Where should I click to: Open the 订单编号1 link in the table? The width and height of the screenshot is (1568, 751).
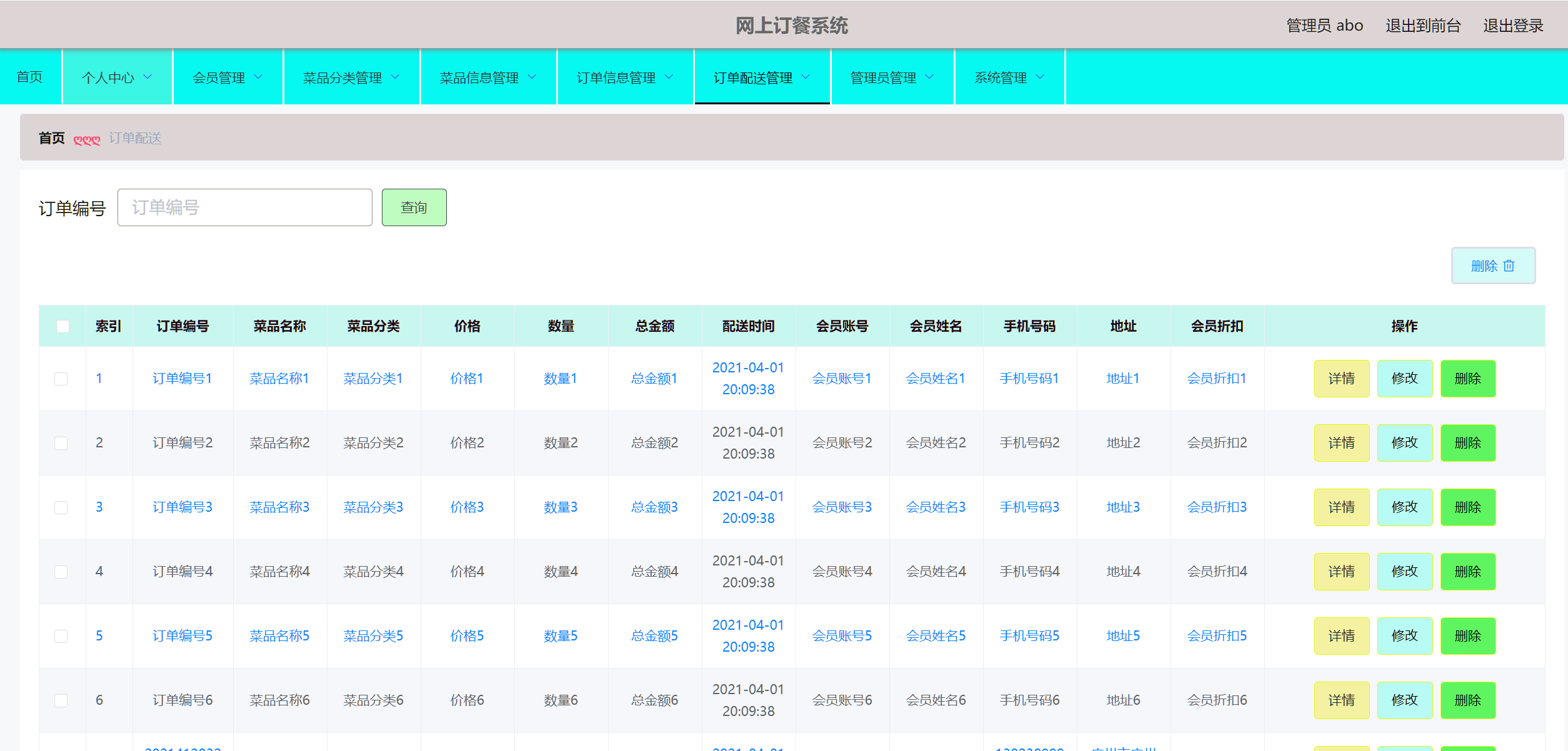(x=182, y=378)
